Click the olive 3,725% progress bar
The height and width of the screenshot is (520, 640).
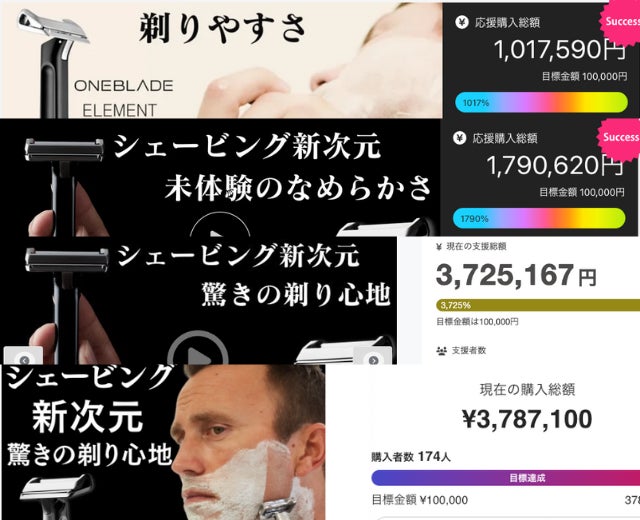(x=538, y=305)
